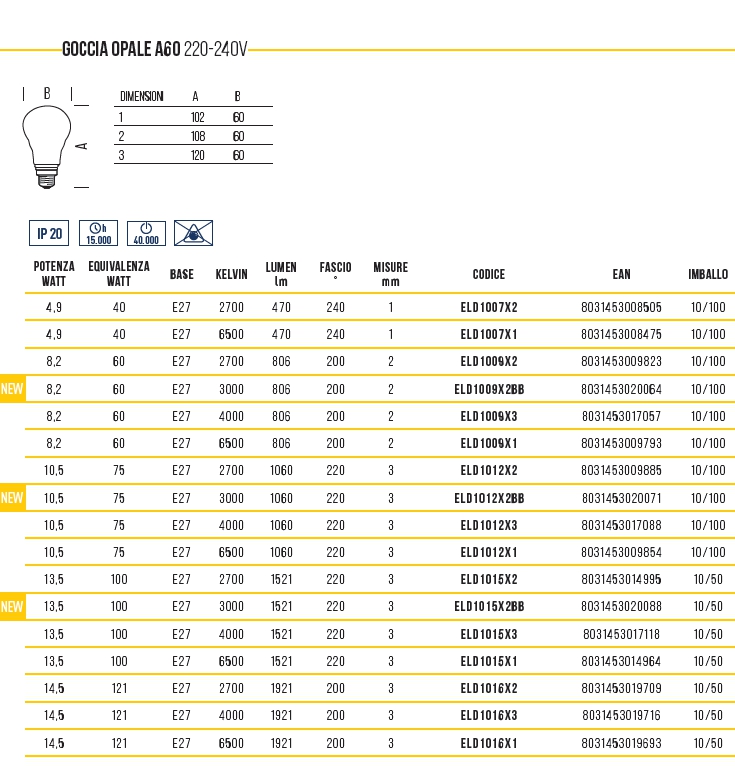Click the NEW badge beside the ELD1009X2BB row
This screenshot has height=766, width=735.
coord(12,389)
